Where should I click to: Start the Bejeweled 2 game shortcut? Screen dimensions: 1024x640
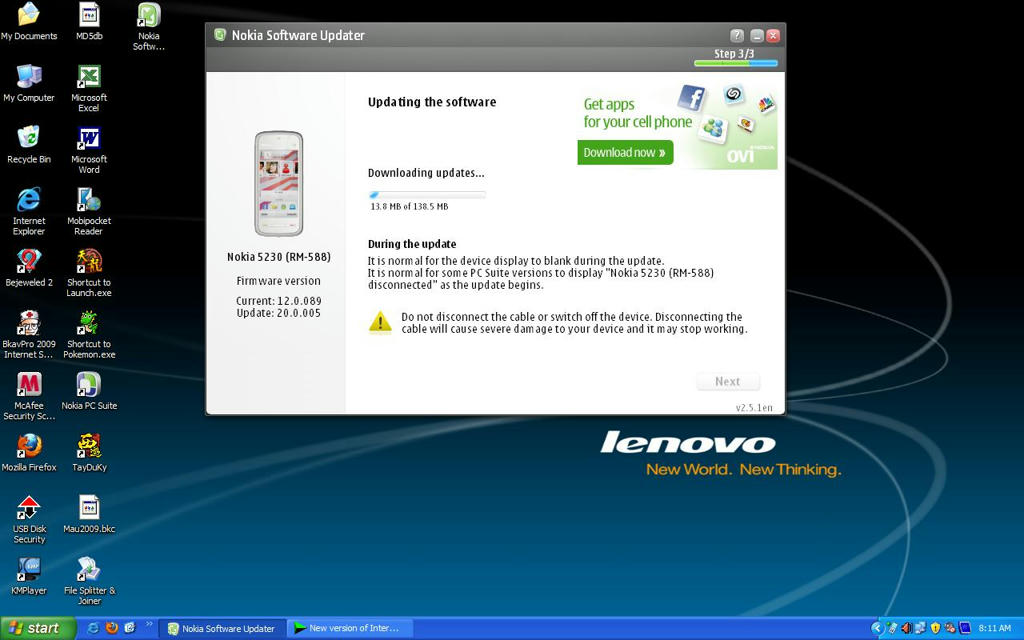29,268
